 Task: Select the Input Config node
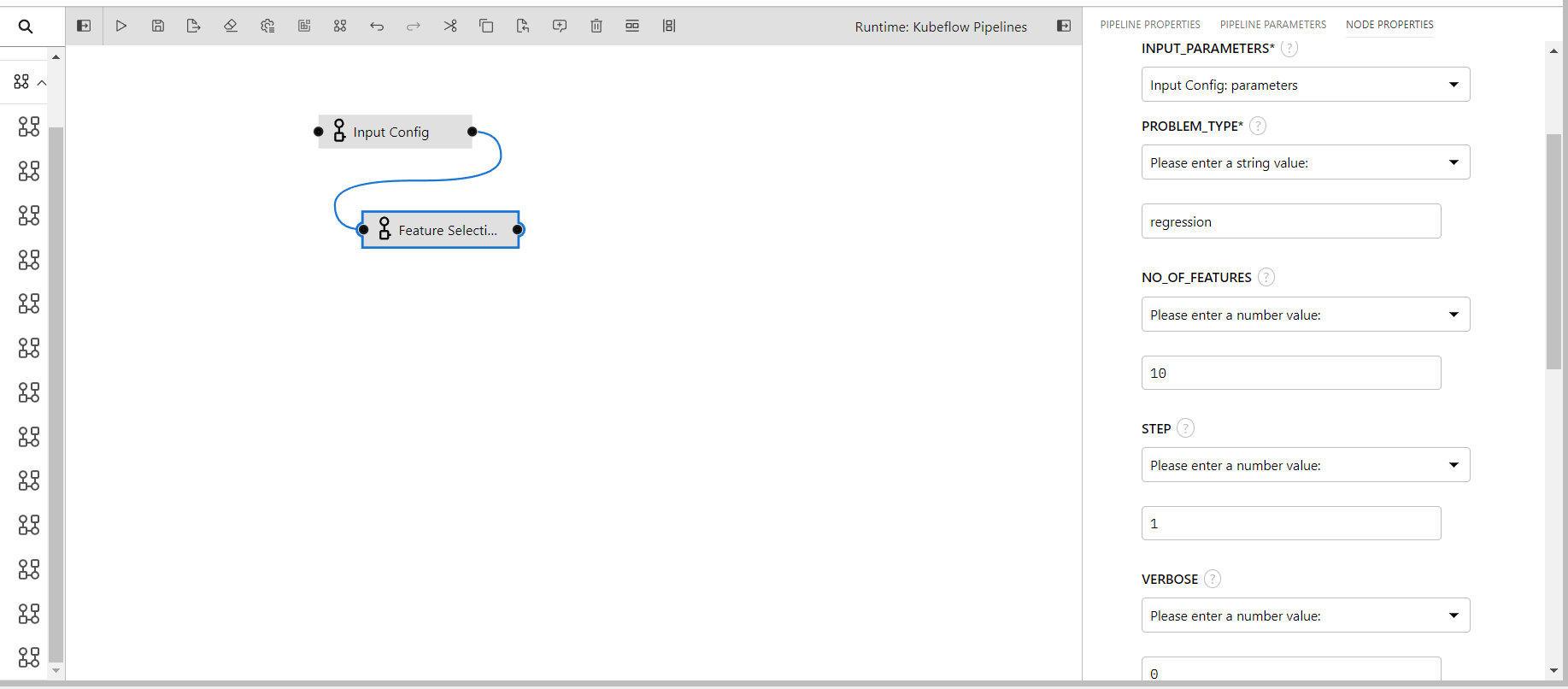pos(395,132)
